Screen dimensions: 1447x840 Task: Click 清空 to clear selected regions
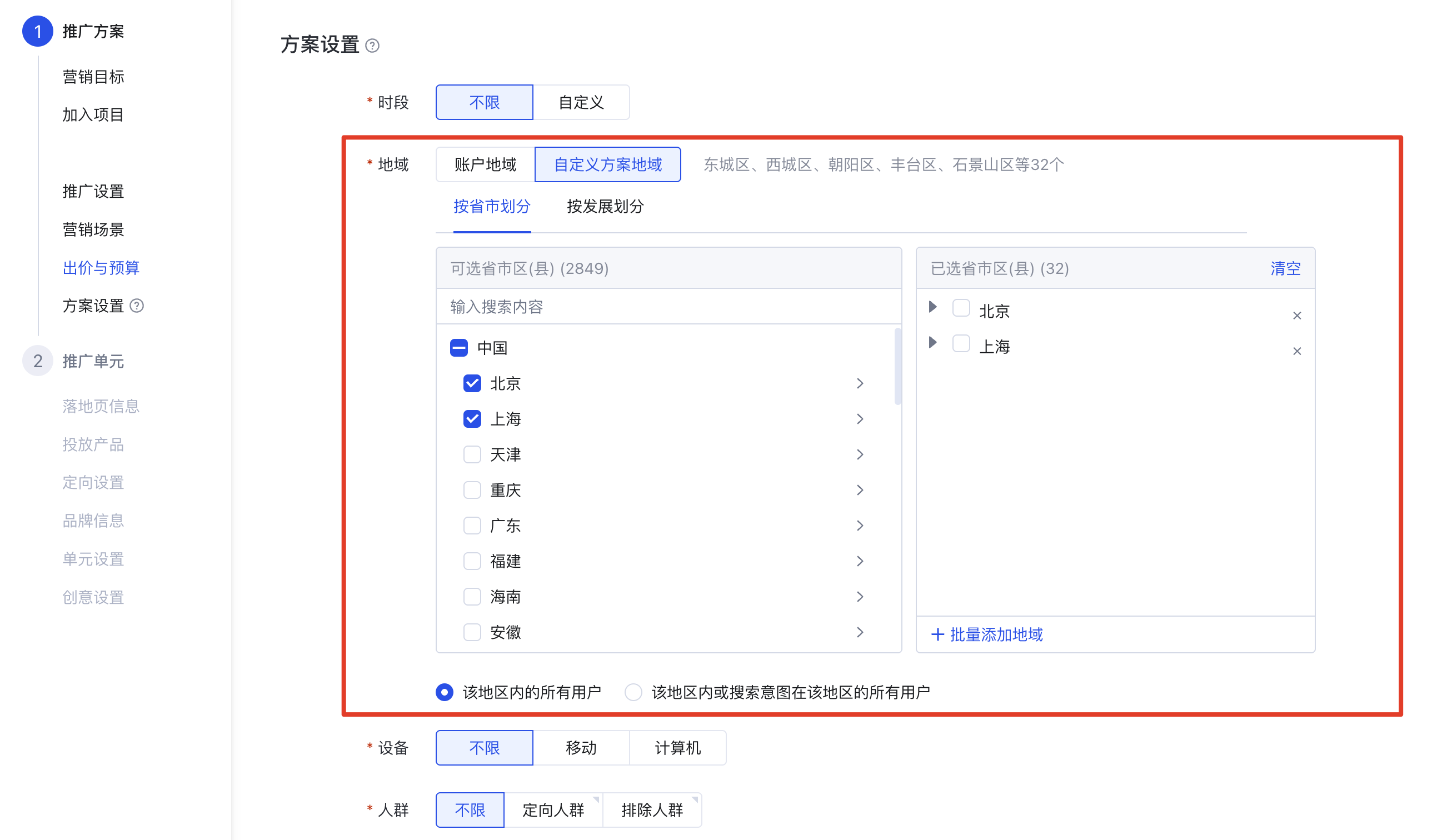(1285, 268)
